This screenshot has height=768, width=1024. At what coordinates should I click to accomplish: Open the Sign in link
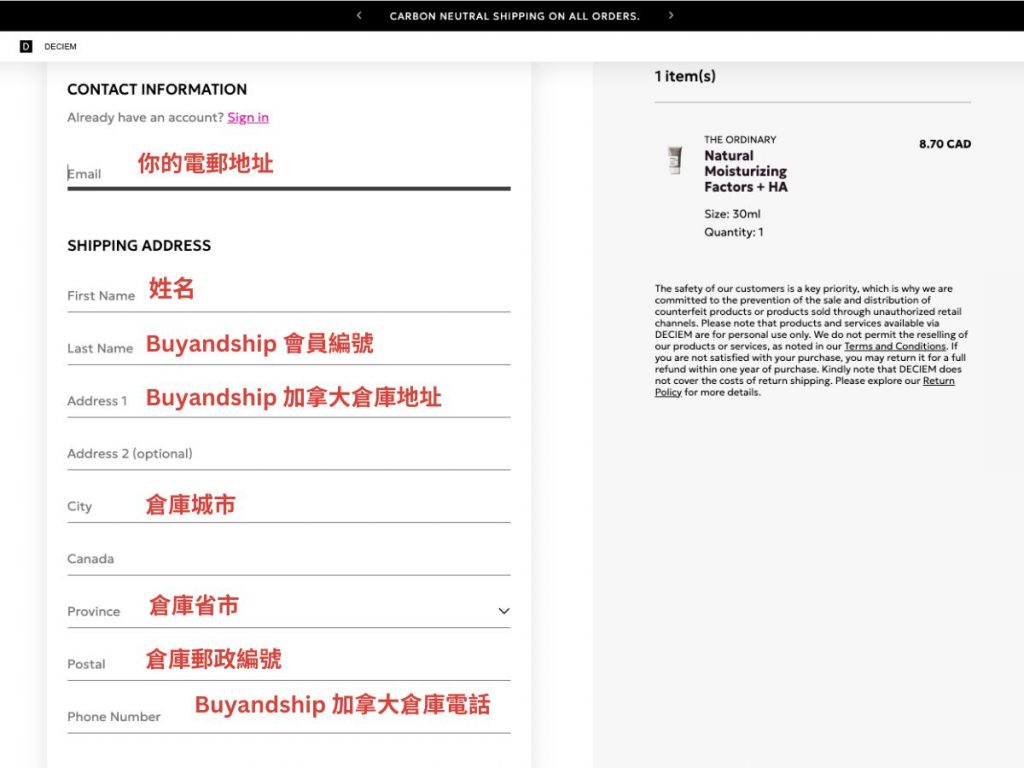tap(247, 117)
